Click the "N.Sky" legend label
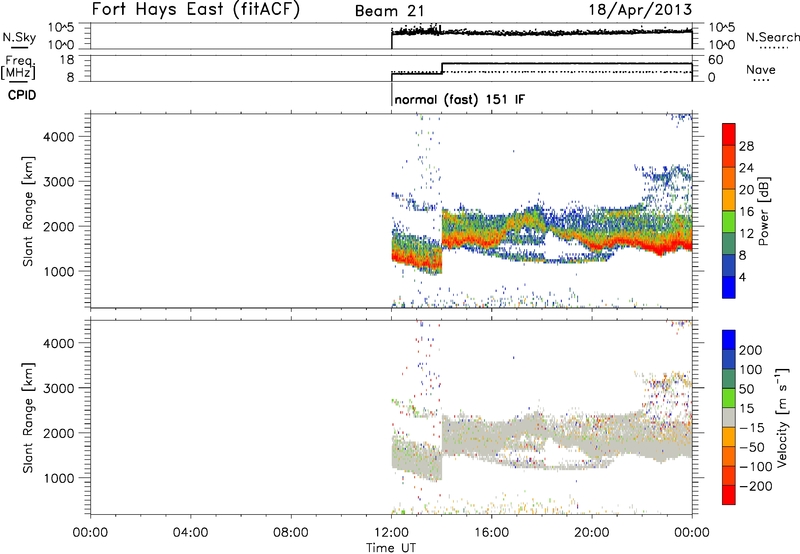The height and width of the screenshot is (554, 800). coord(19,37)
